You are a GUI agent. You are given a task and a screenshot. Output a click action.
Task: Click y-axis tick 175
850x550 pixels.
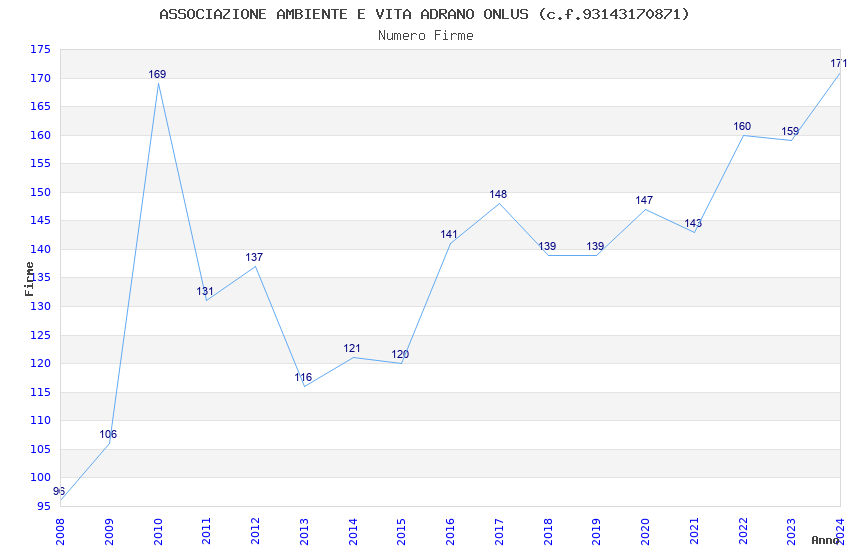pos(40,50)
